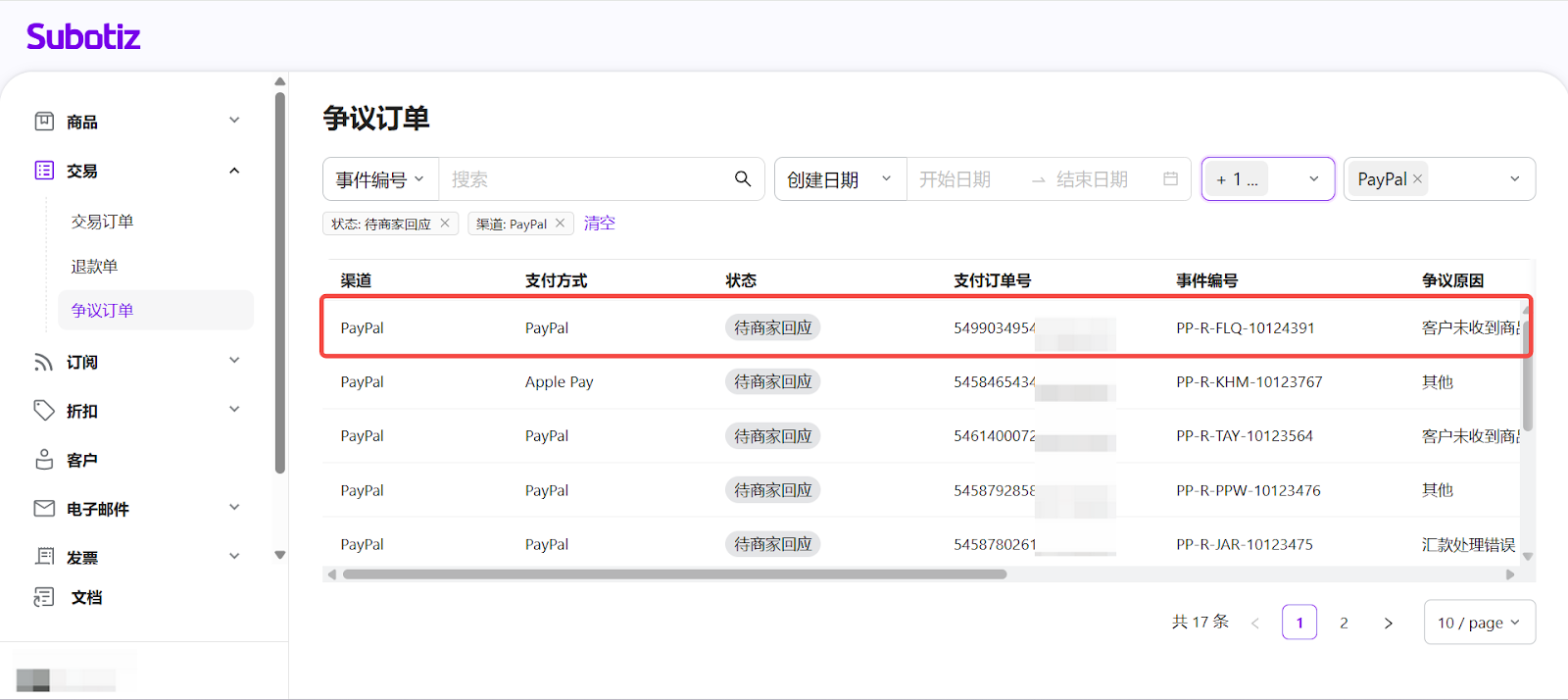Click the search magnifier icon

(x=743, y=178)
